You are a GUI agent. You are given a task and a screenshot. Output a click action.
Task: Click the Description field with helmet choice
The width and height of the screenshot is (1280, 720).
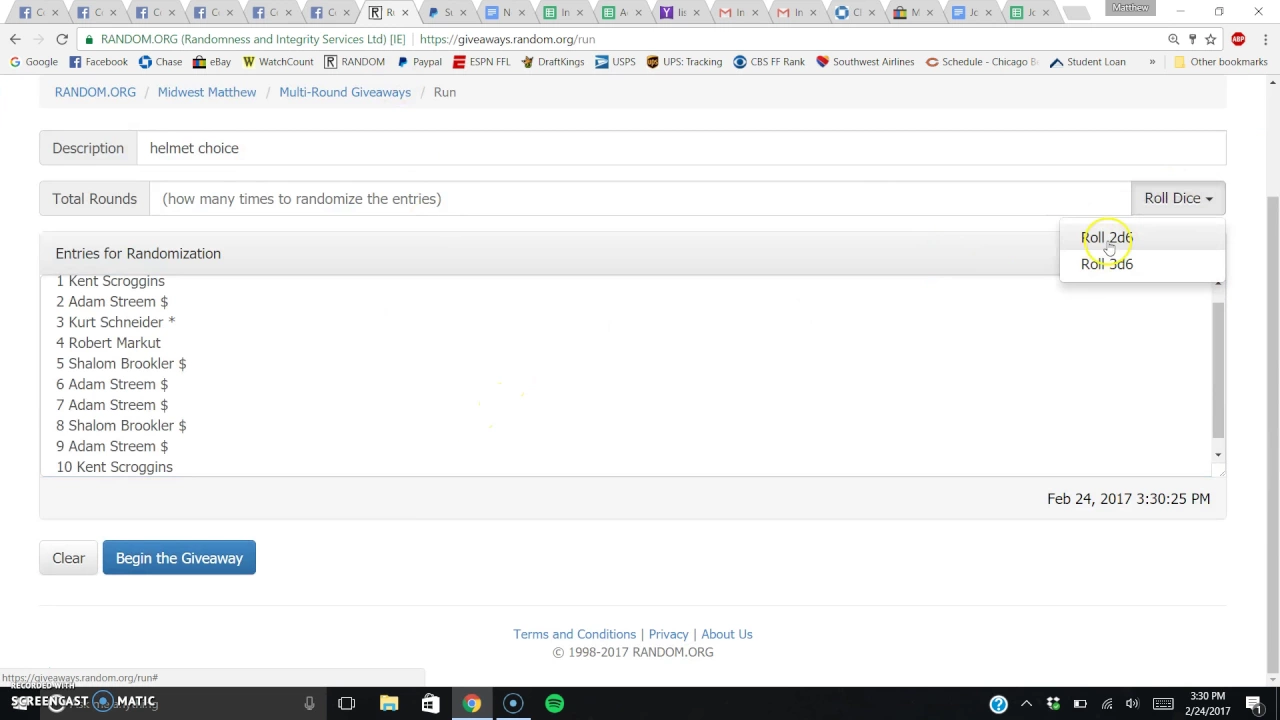[681, 148]
